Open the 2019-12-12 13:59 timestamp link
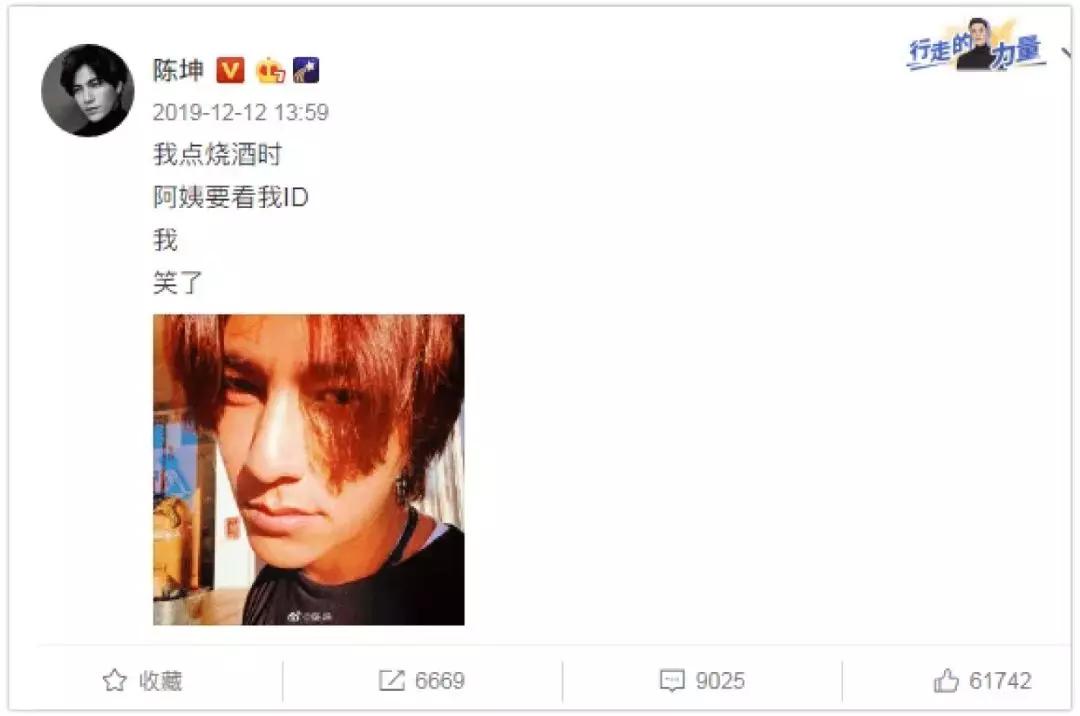1080x716 pixels. tap(240, 112)
